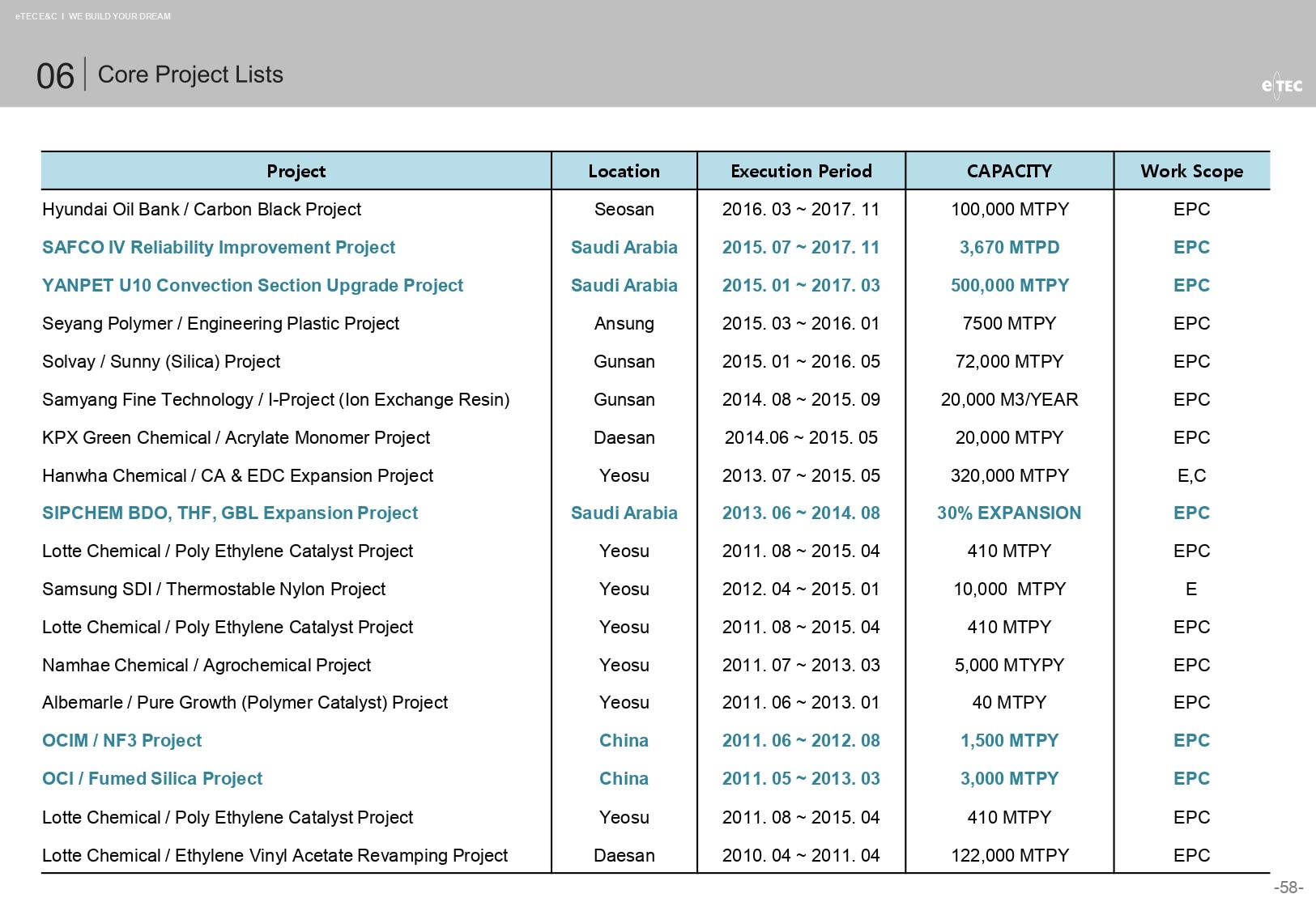The height and width of the screenshot is (911, 1316).
Task: Click the 'Core Project Lists' slide title
Action: [x=190, y=74]
